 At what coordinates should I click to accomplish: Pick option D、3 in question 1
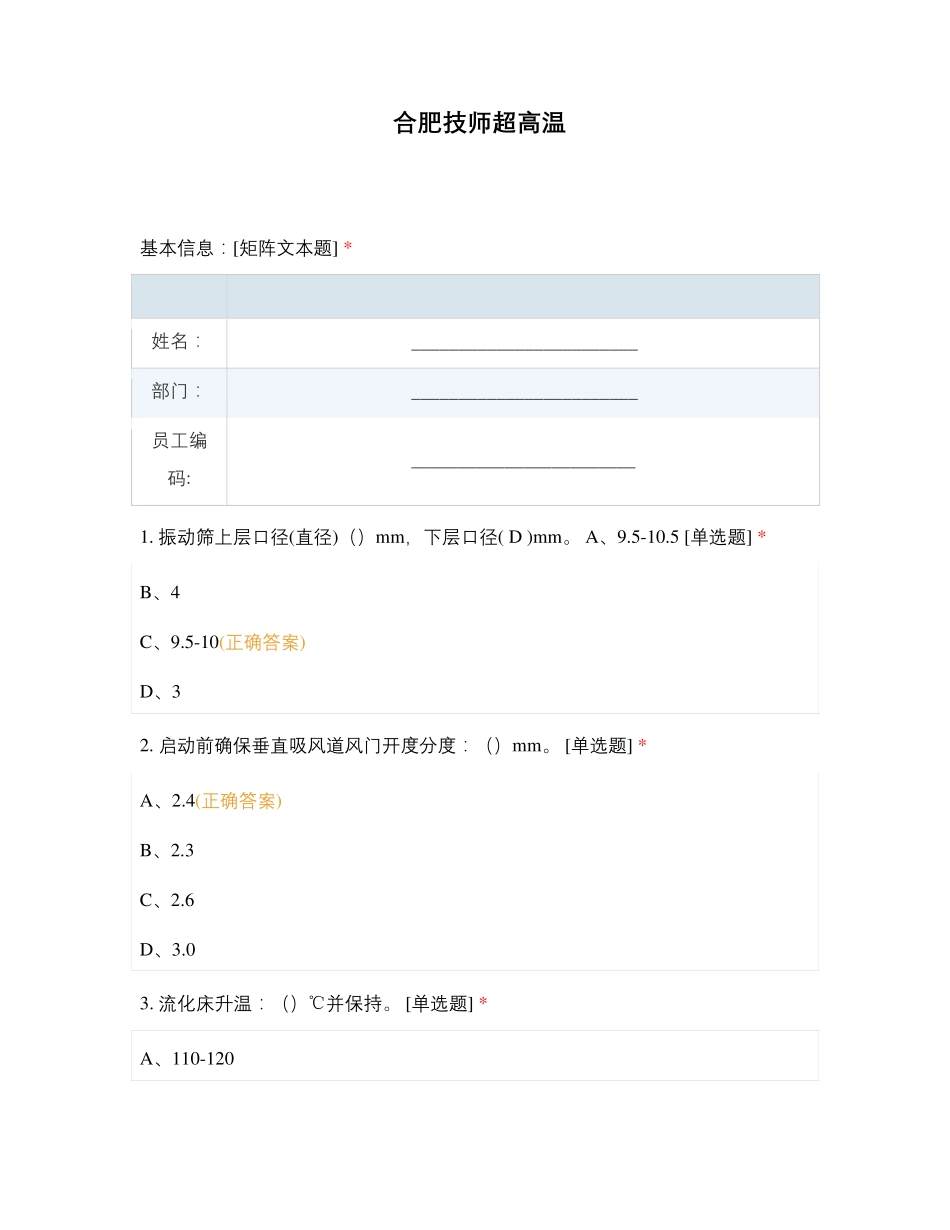coord(160,692)
